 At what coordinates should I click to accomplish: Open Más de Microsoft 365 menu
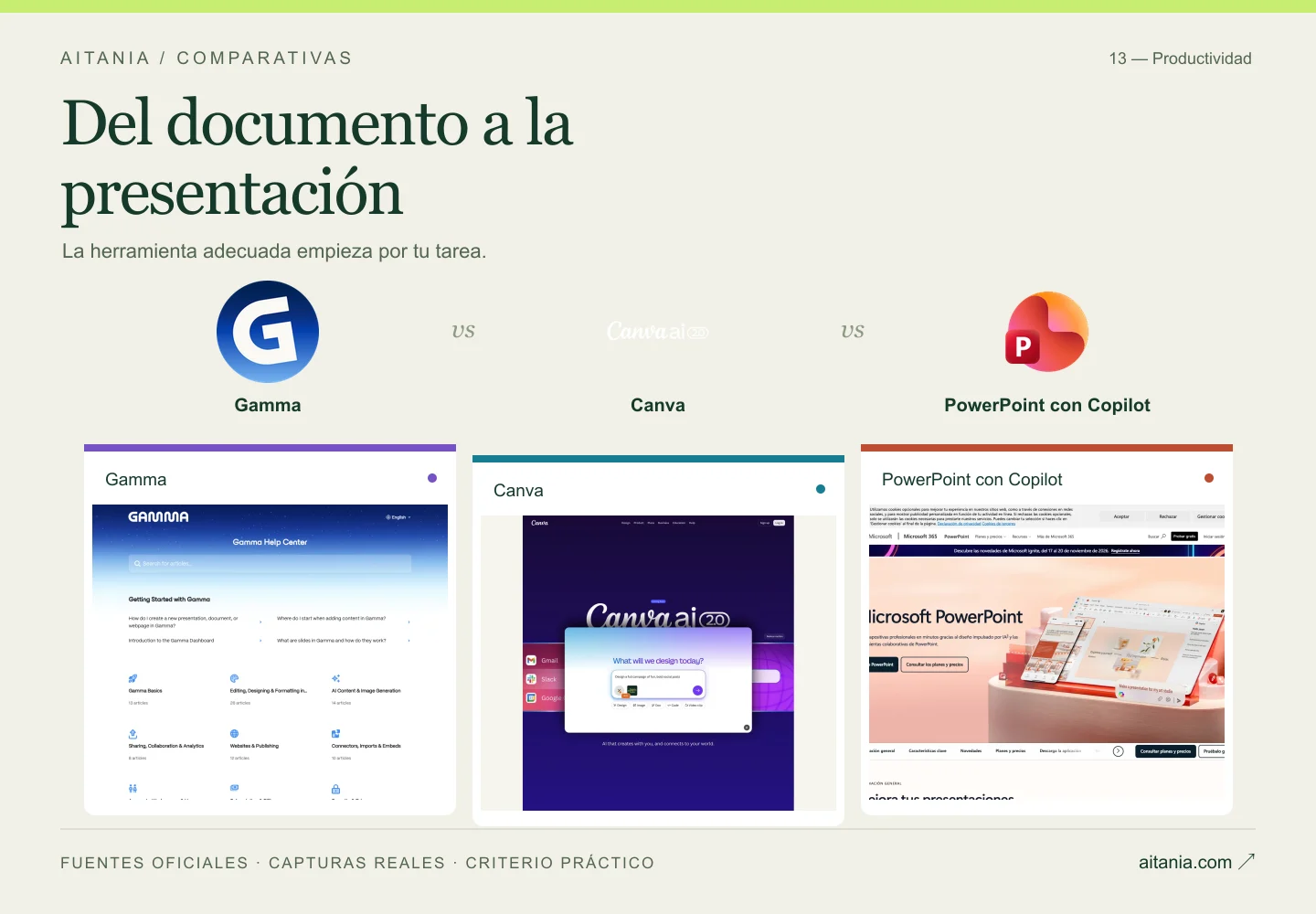tap(1056, 537)
